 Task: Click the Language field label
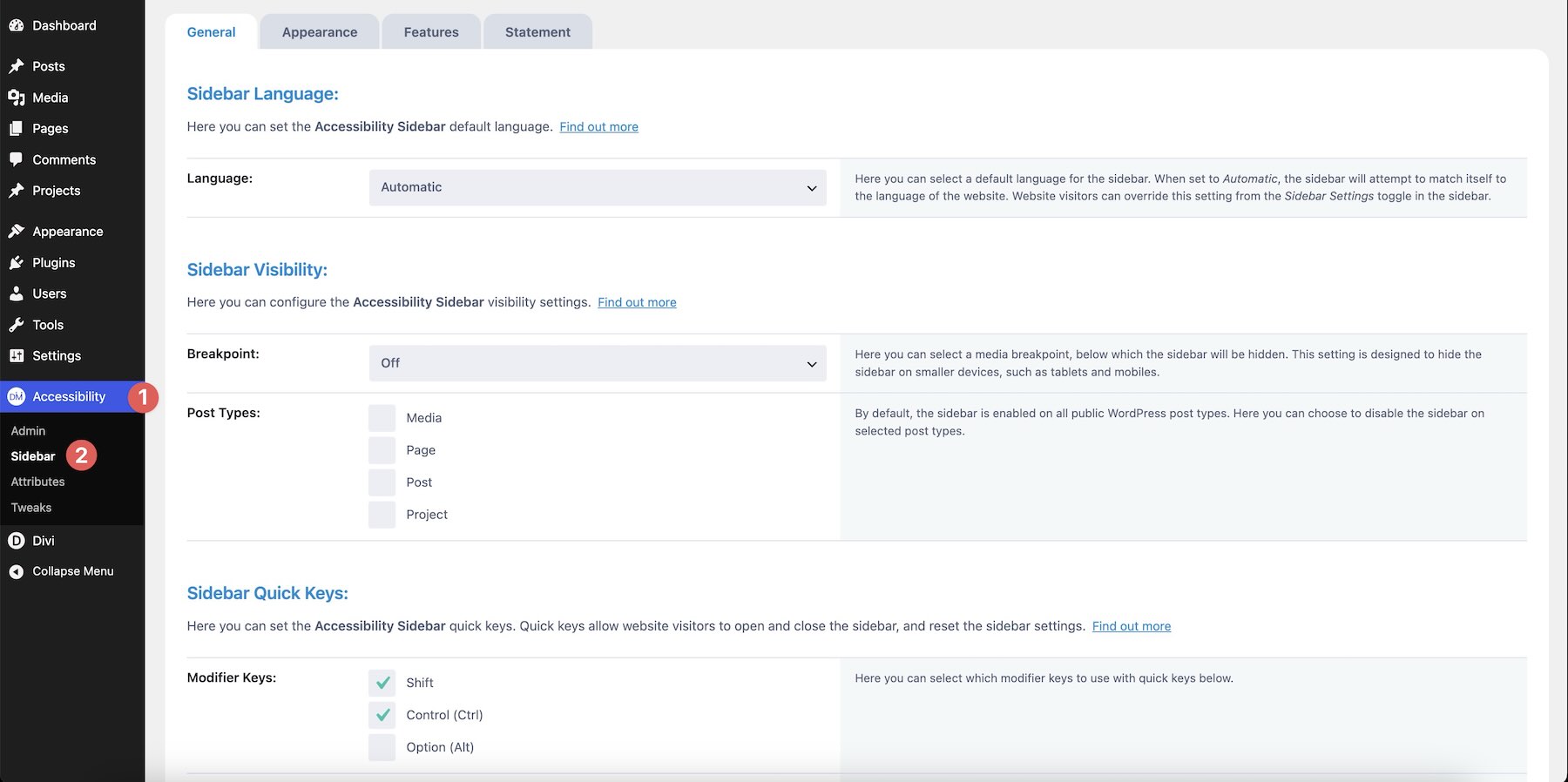point(220,179)
